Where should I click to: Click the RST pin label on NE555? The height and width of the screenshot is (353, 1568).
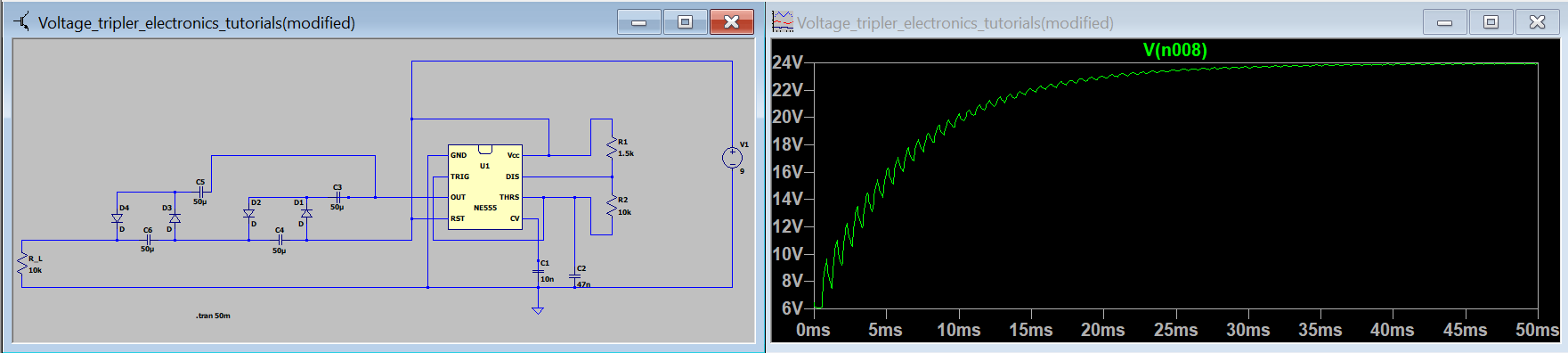457,218
